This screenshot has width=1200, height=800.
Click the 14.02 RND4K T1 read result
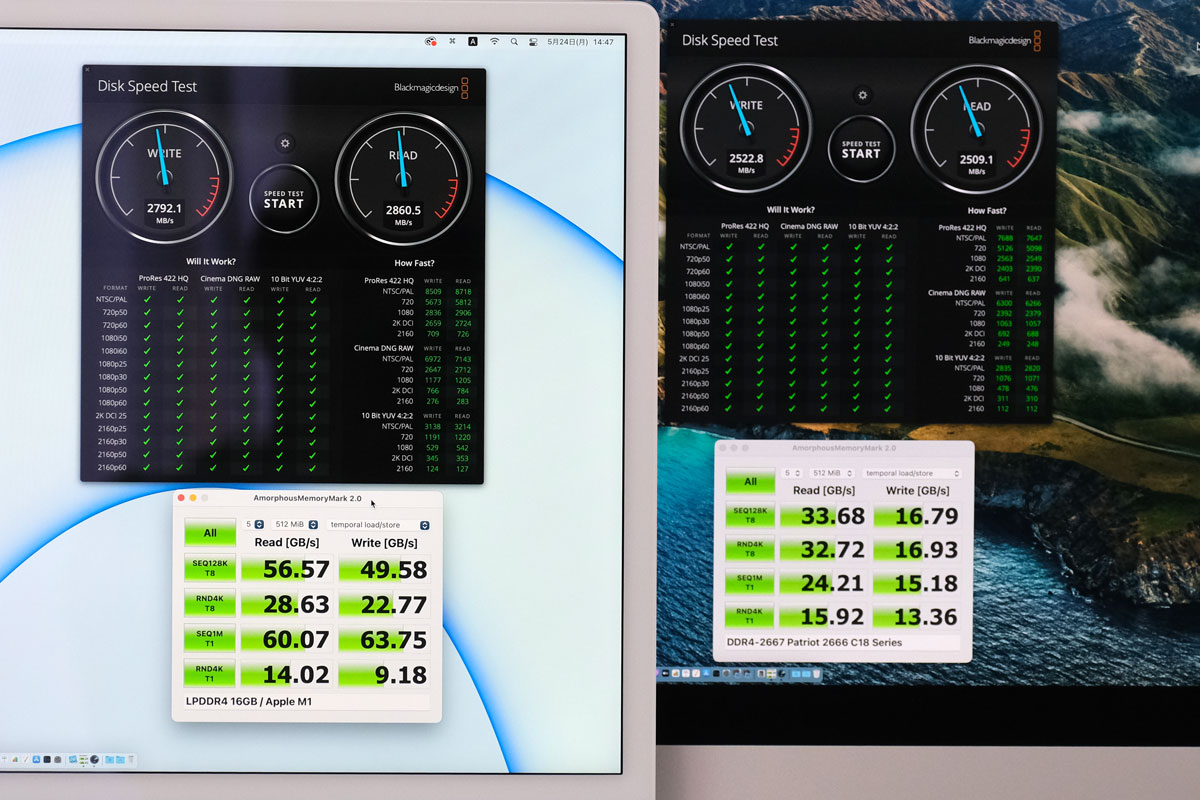pos(287,674)
